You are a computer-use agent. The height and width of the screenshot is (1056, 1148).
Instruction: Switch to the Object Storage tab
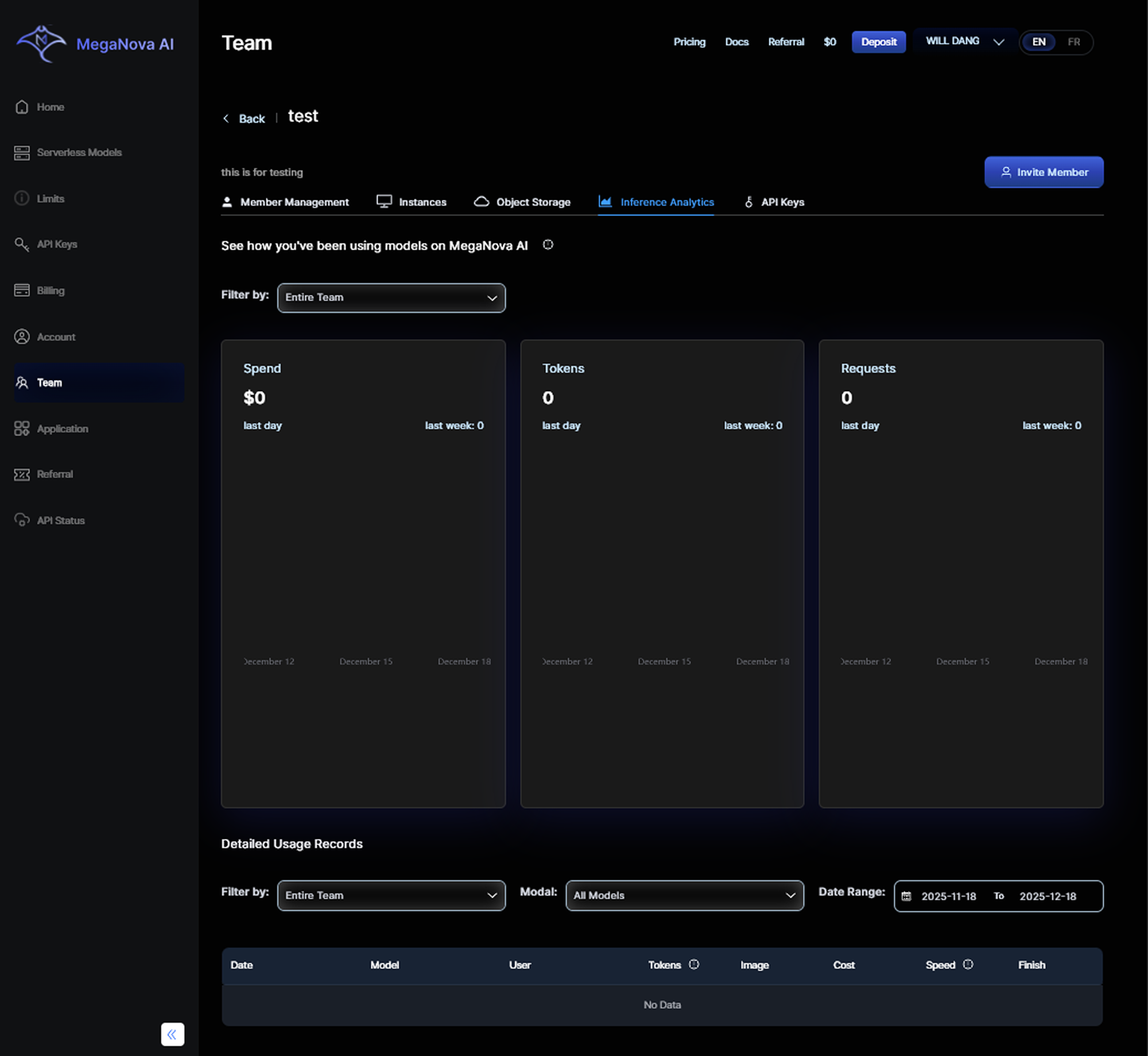pyautogui.click(x=522, y=202)
